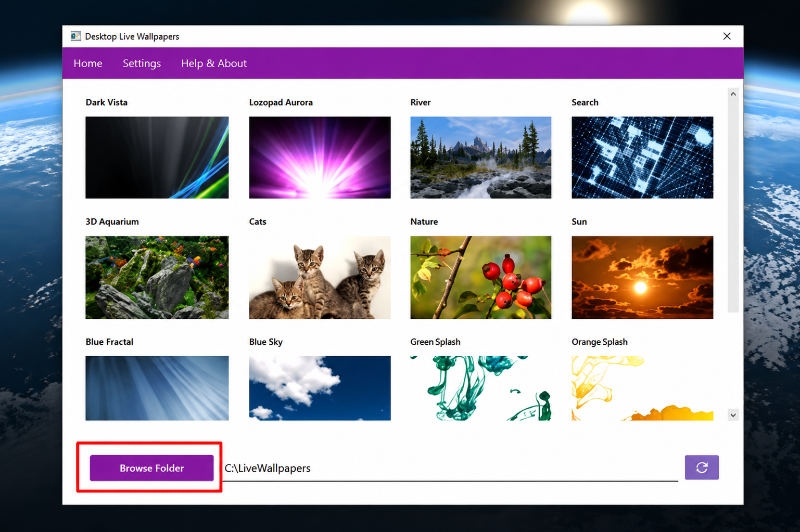Select the Search wallpaper thumbnail

(642, 158)
